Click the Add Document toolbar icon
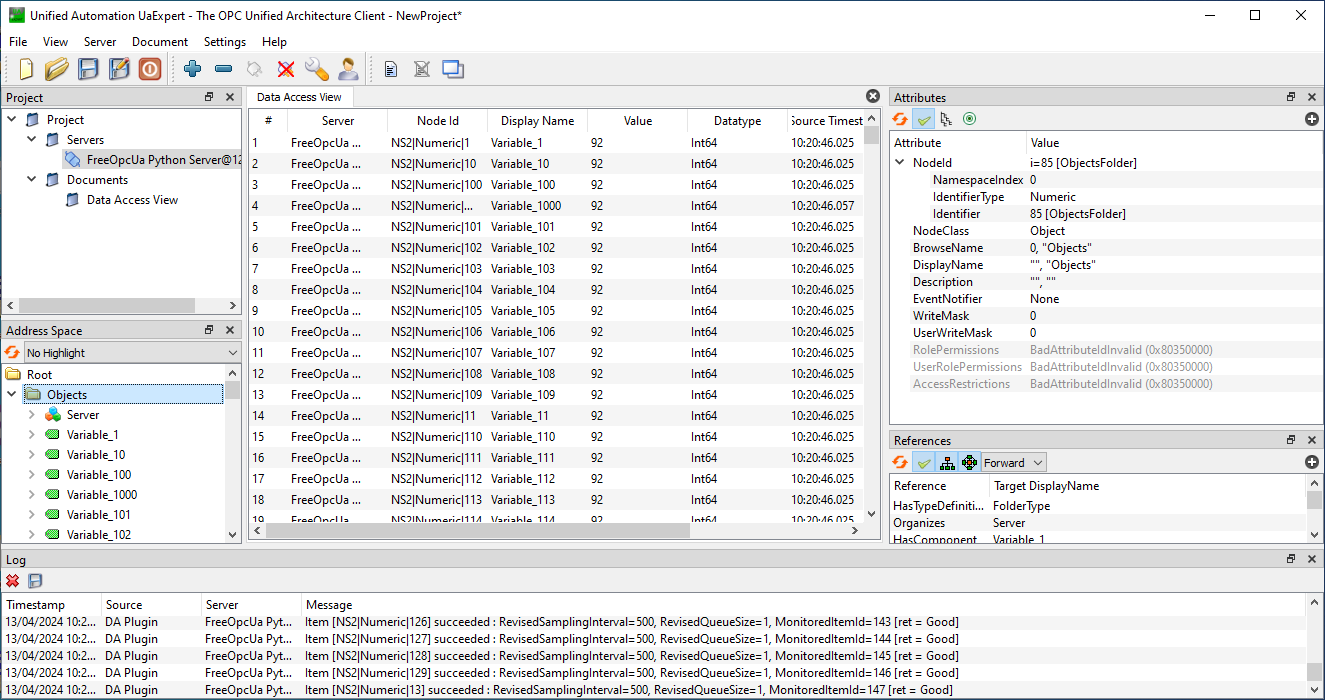Image resolution: width=1325 pixels, height=700 pixels. 390,68
